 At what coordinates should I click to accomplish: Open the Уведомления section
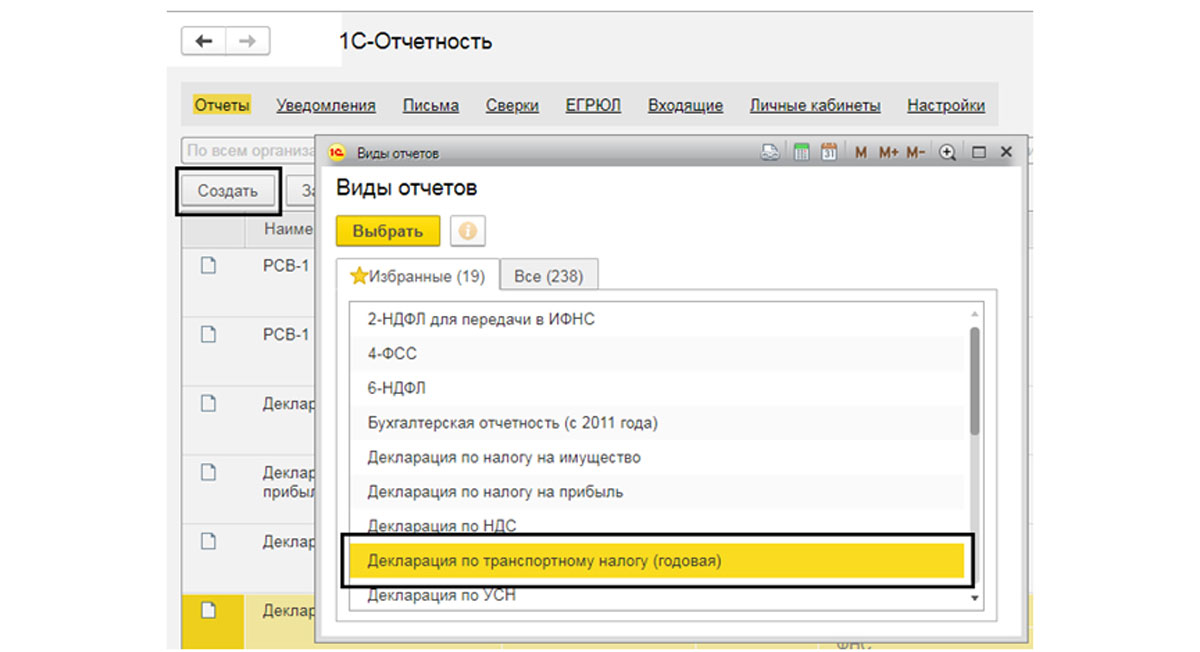[326, 105]
